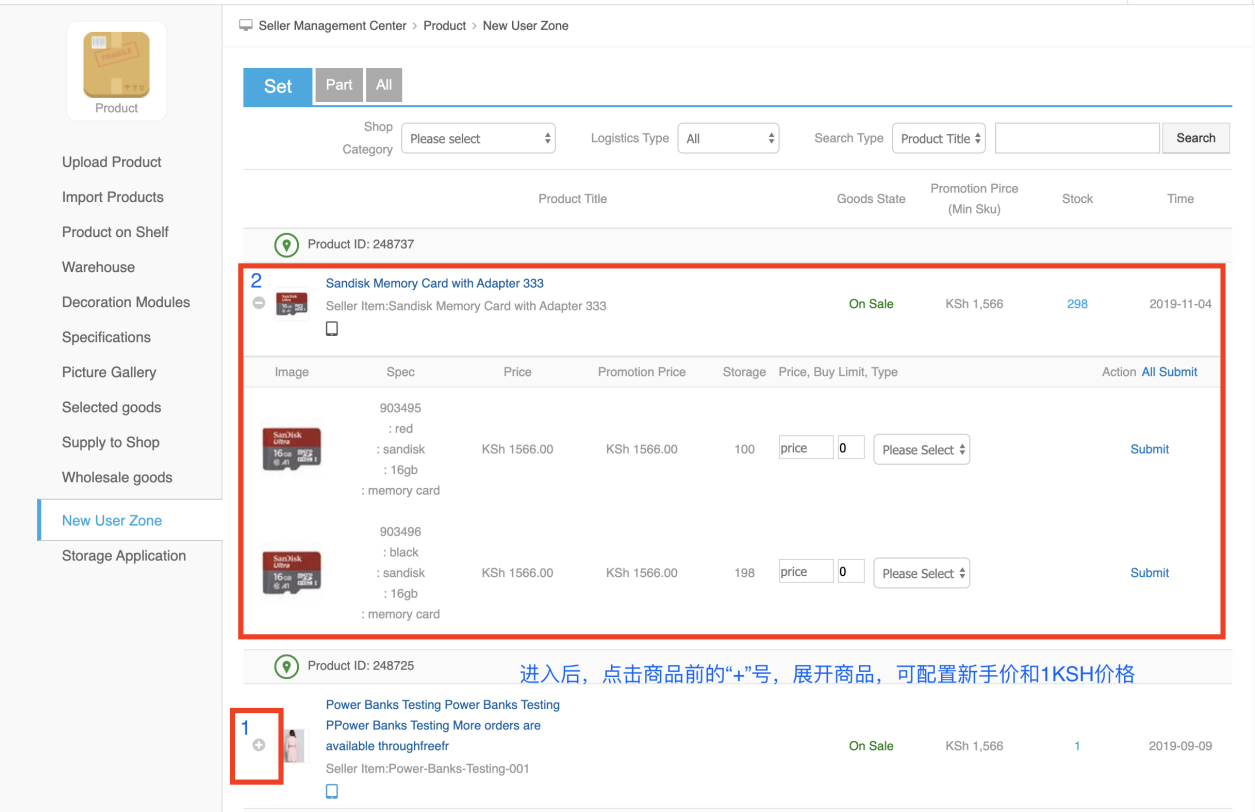The image size is (1255, 812).
Task: Click the Search button
Action: (1196, 138)
